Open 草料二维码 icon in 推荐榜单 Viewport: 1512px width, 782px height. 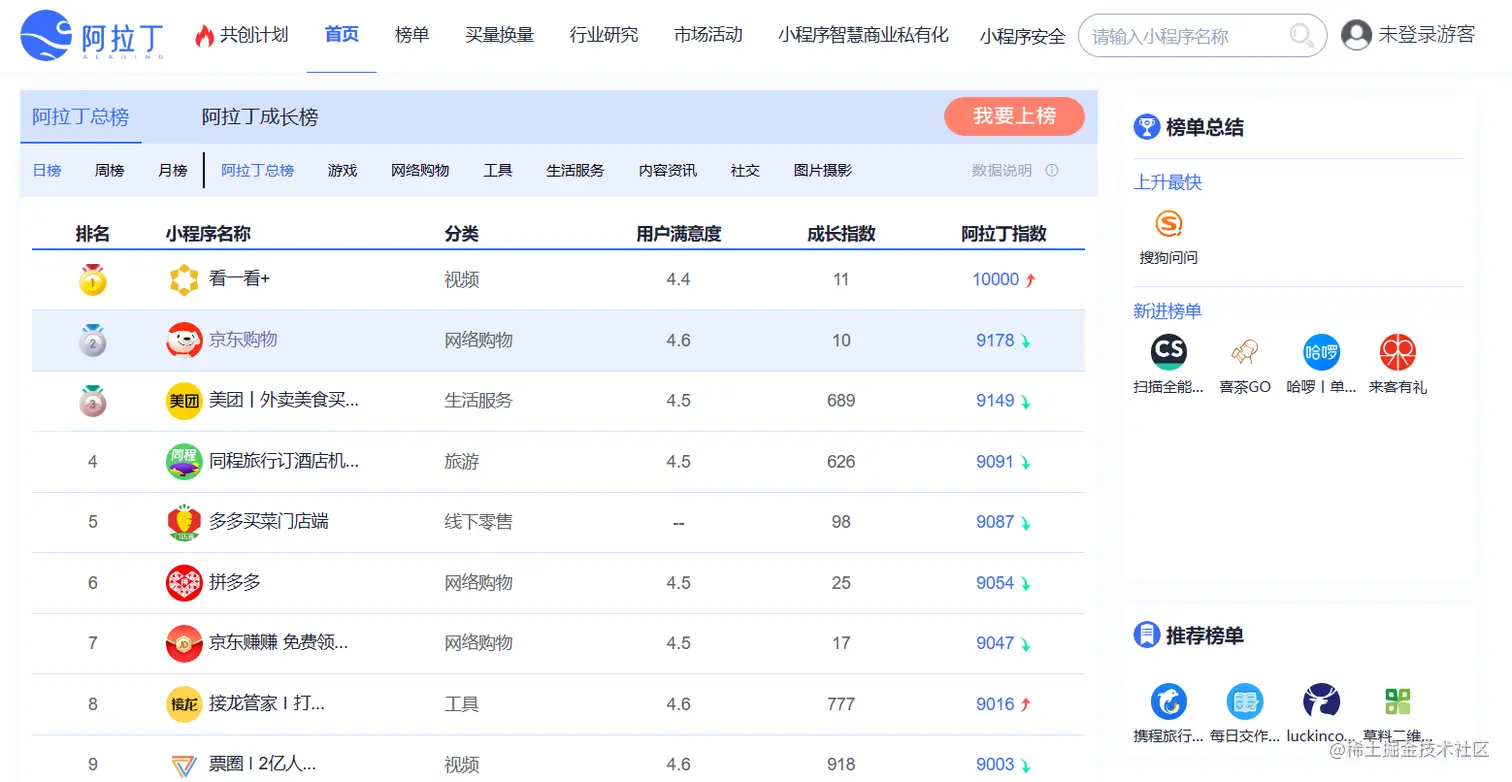(1398, 701)
